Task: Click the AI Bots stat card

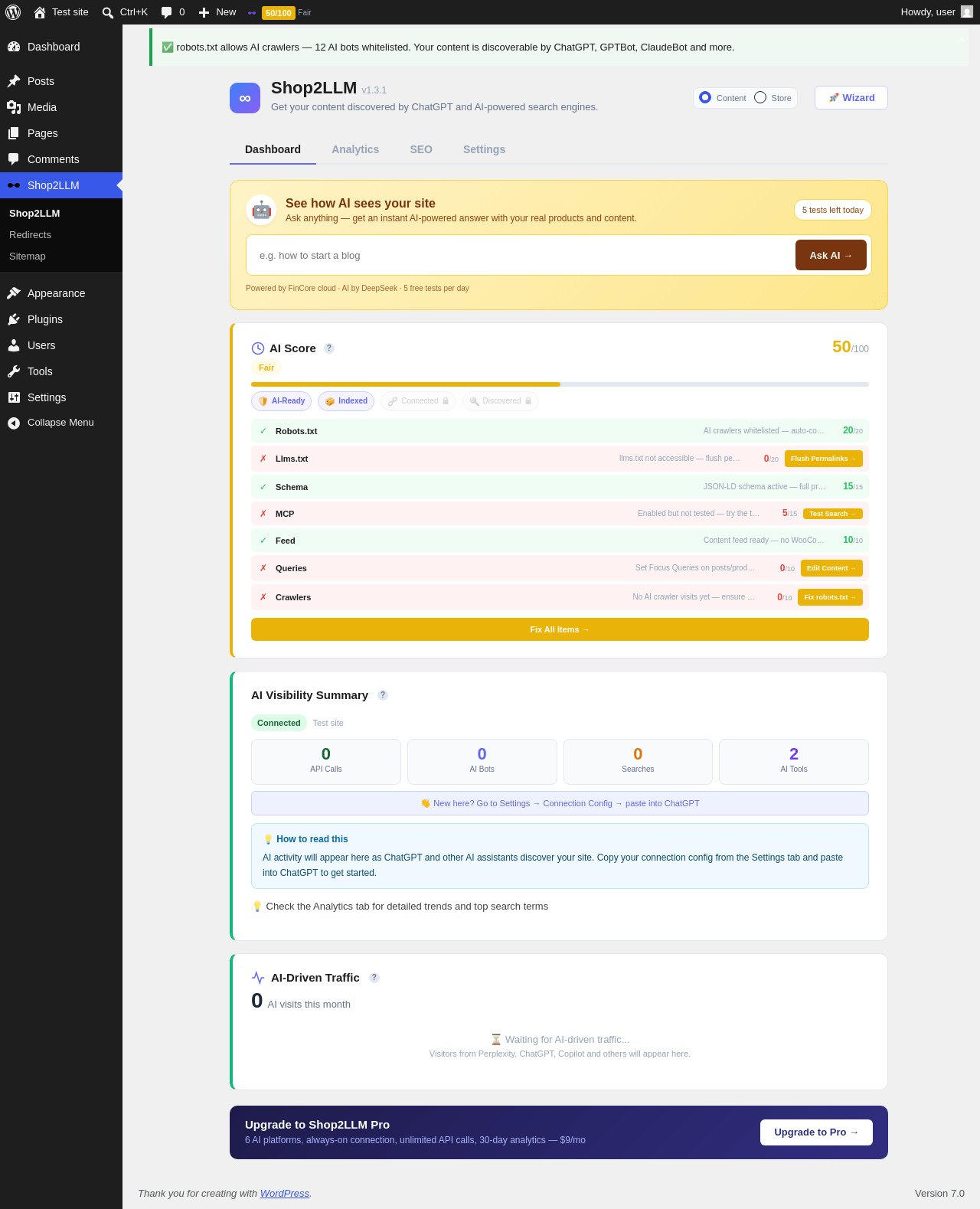Action: tap(482, 762)
